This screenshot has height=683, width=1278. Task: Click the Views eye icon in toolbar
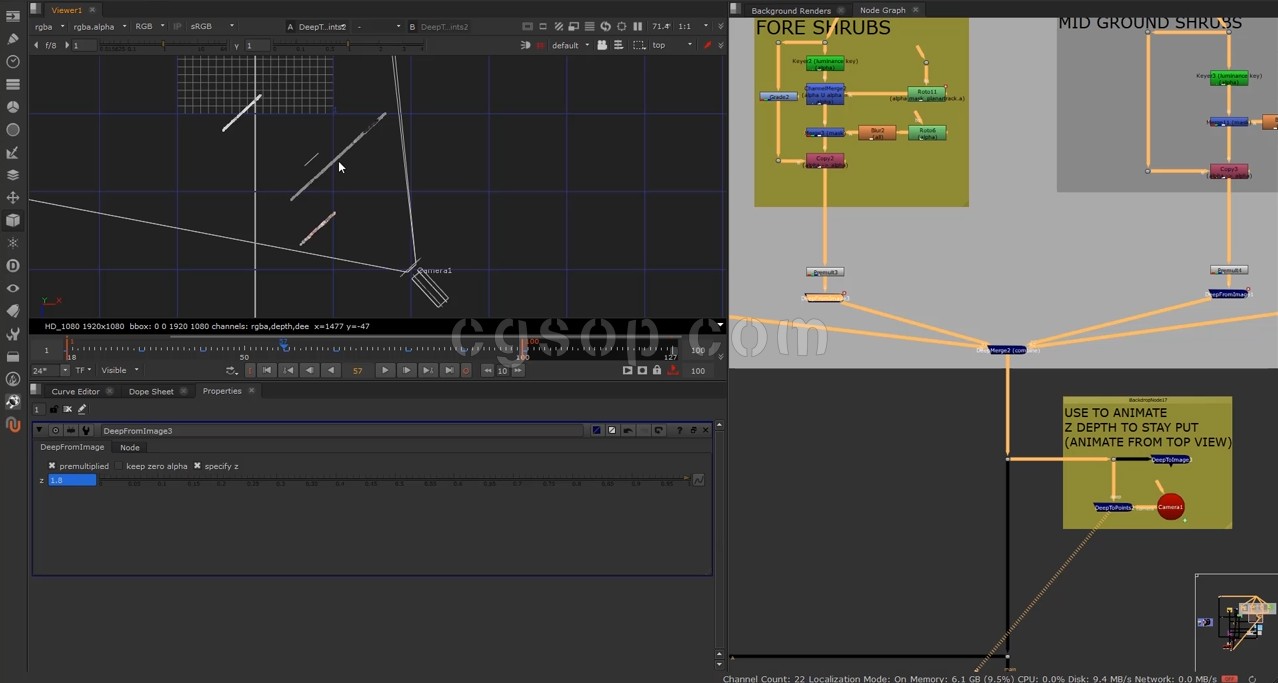click(x=13, y=288)
